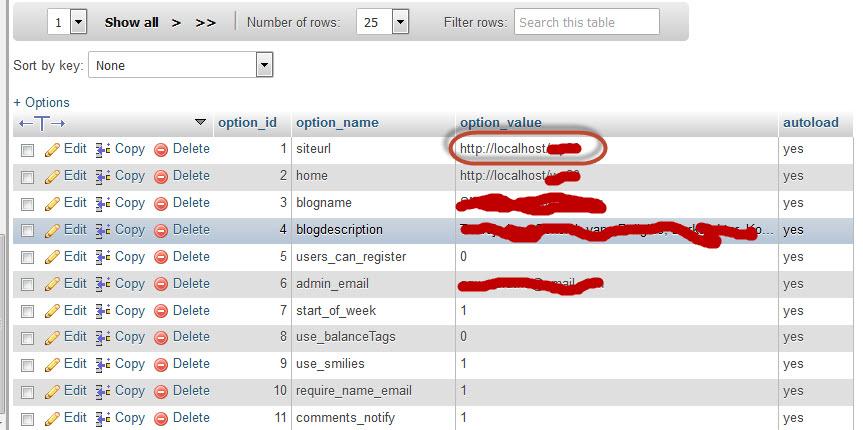Viewport: 863px width, 430px height.
Task: Click the red Delete icon for comments_notify row
Action: (x=161, y=418)
